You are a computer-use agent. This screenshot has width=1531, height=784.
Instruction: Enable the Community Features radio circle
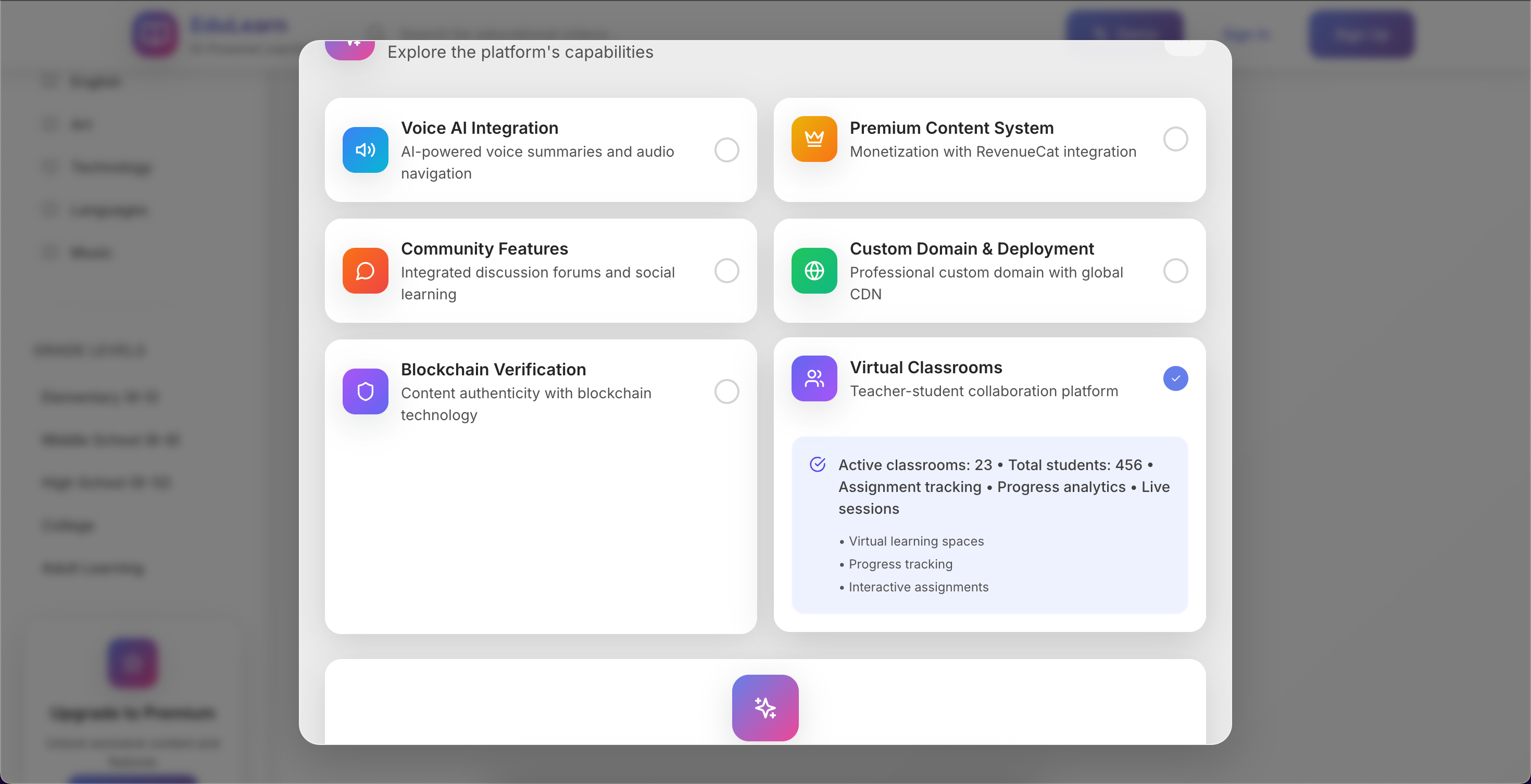point(726,271)
